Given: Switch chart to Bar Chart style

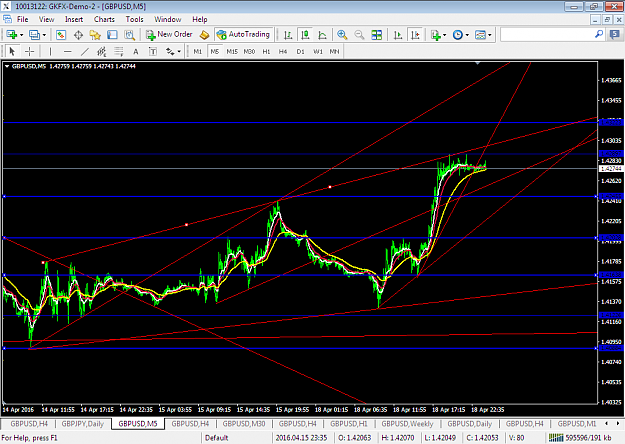Looking at the screenshot, I should click(x=288, y=35).
